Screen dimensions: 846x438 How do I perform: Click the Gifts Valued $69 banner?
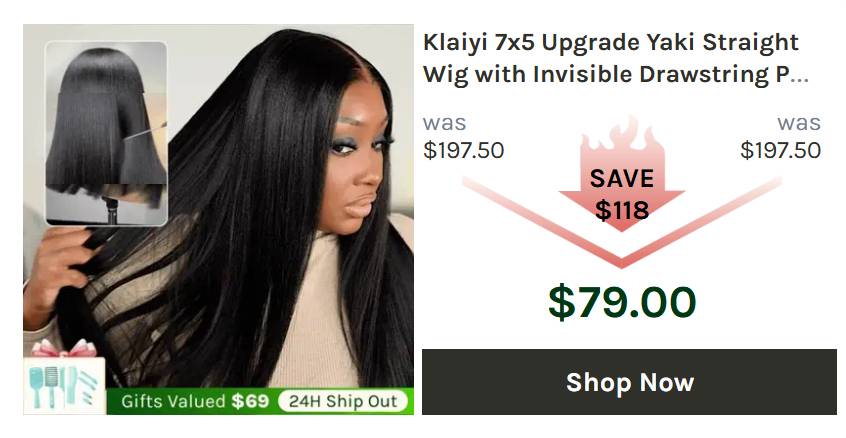point(260,401)
